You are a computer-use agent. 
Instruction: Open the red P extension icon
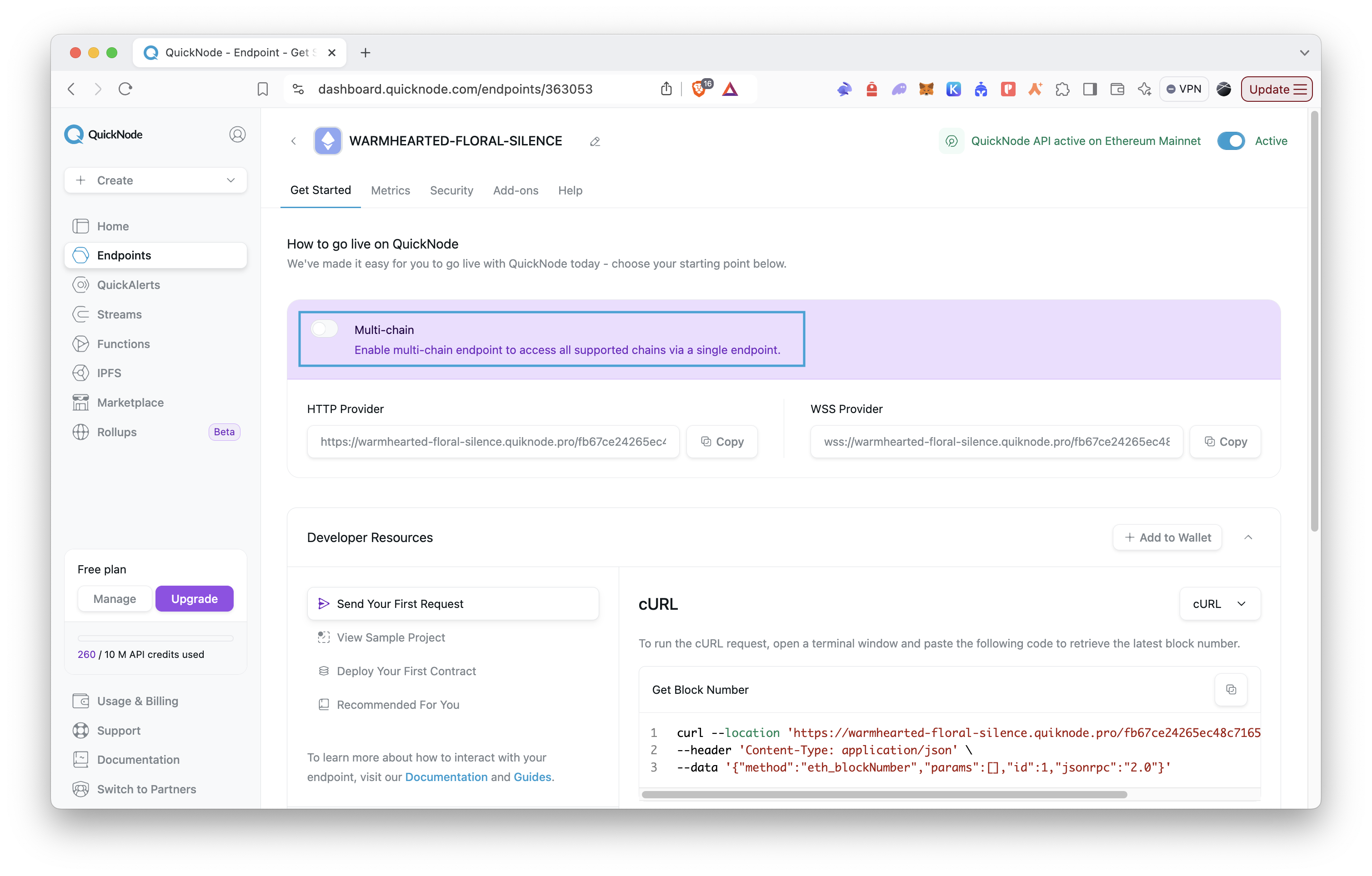[1008, 89]
